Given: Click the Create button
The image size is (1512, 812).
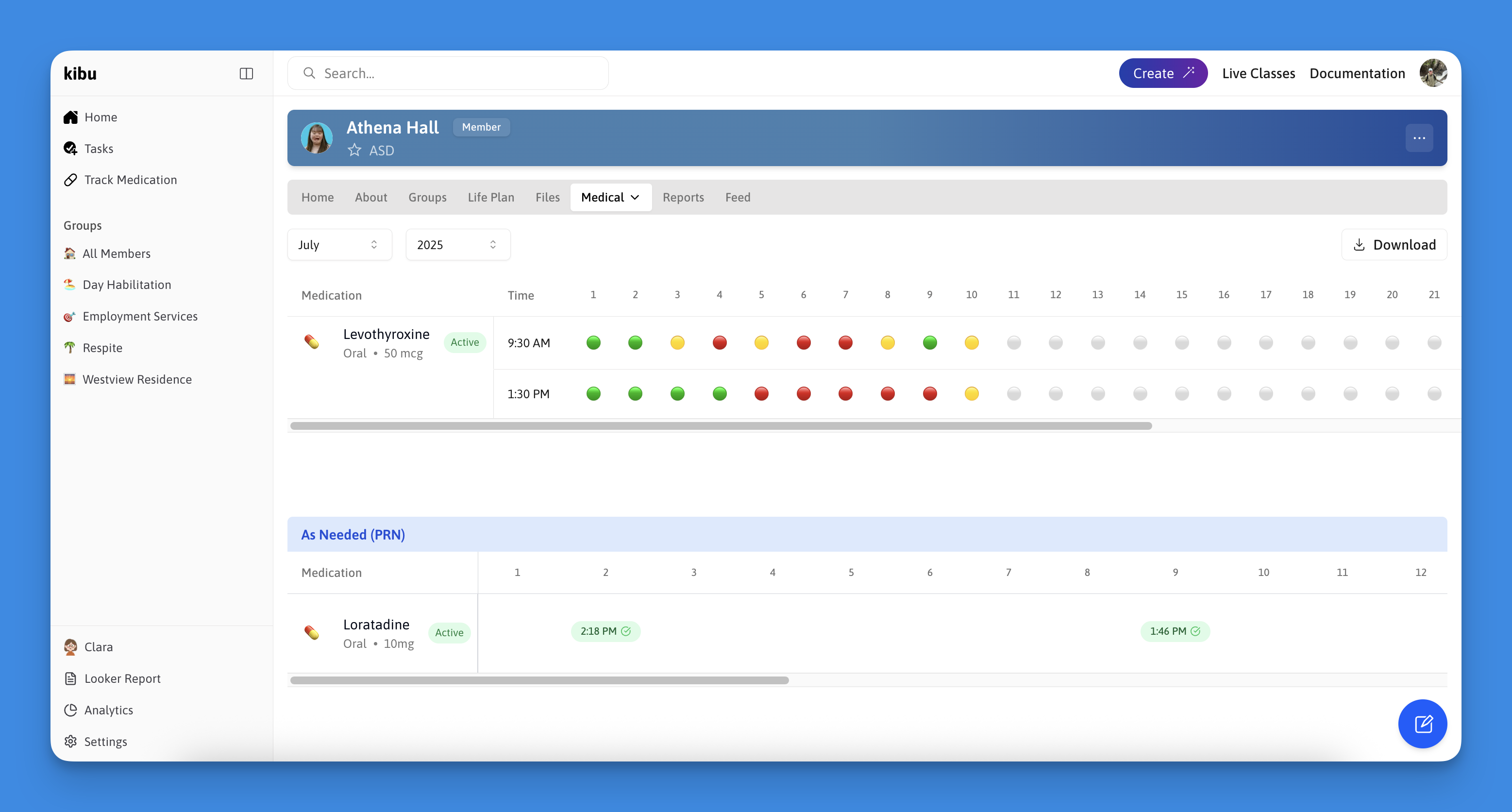Looking at the screenshot, I should click(1163, 73).
